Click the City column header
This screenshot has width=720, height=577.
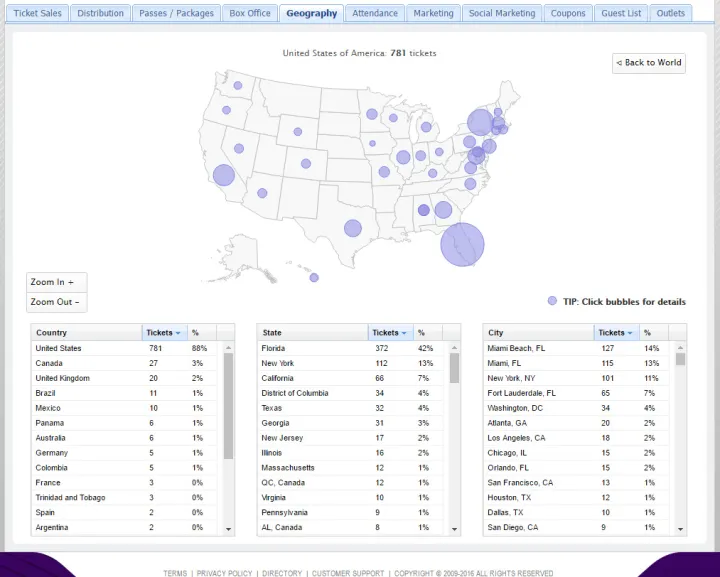(539, 333)
